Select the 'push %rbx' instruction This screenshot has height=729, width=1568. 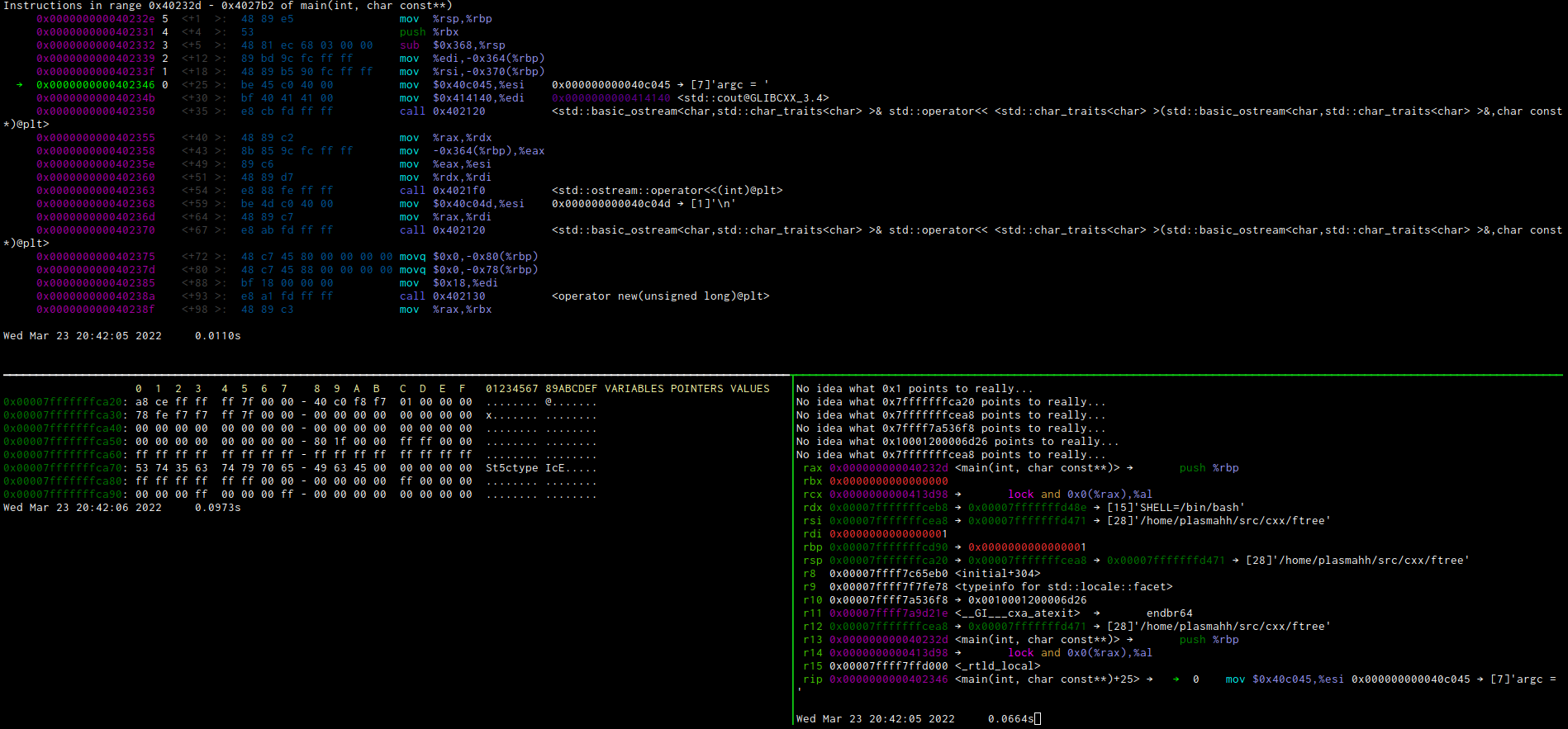tap(429, 32)
